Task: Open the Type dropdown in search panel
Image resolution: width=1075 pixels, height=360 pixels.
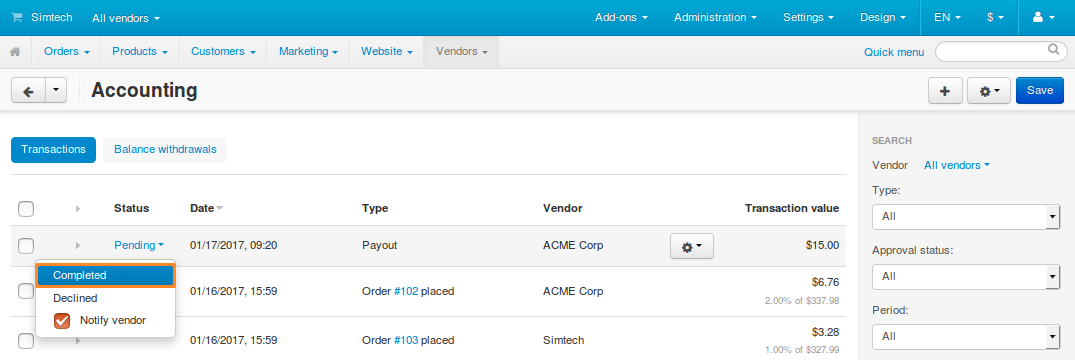Action: pyautogui.click(x=966, y=216)
